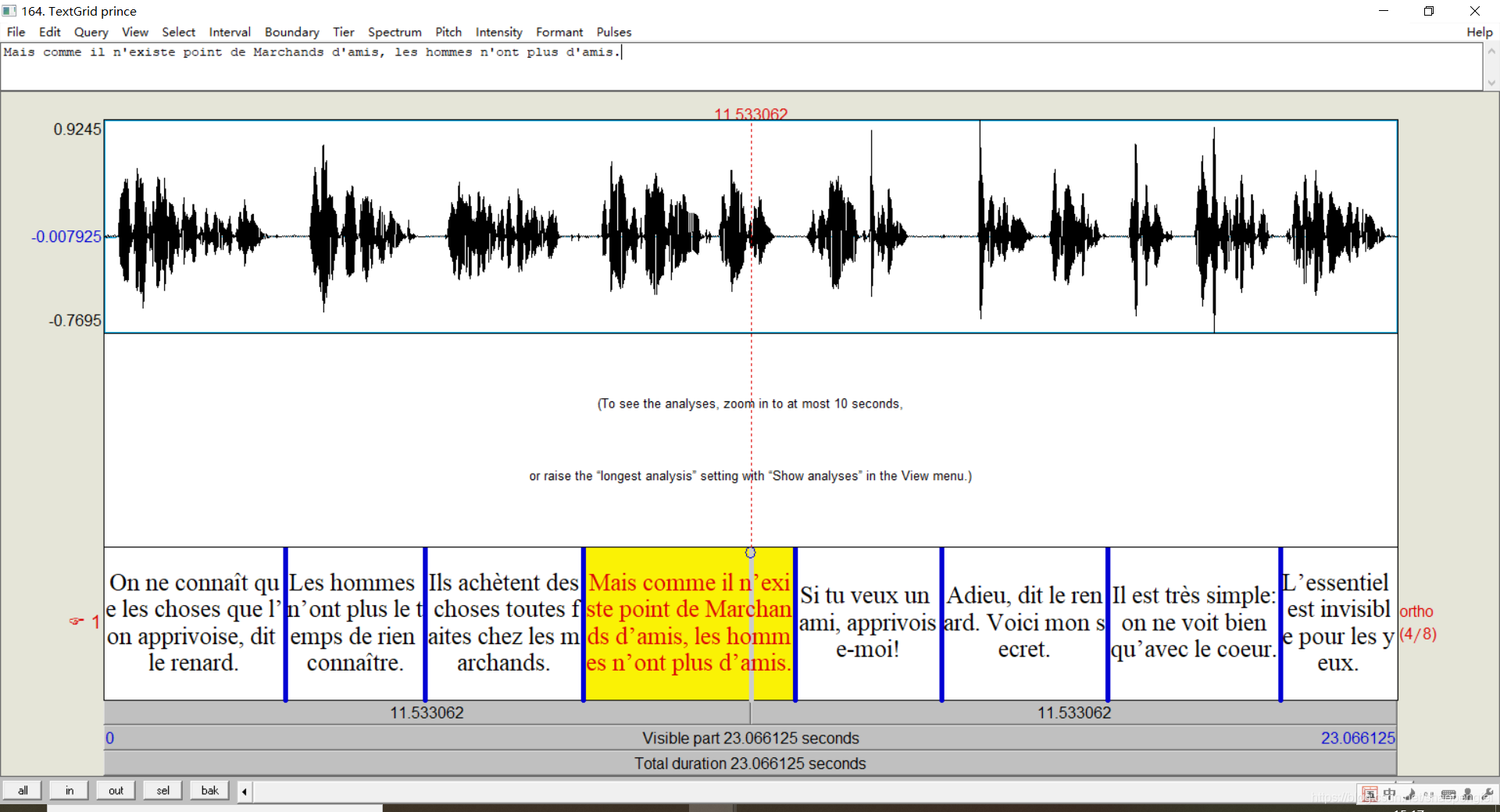The width and height of the screenshot is (1500, 812).
Task: Toggle the moon full/half-width icon
Action: pos(1409,795)
